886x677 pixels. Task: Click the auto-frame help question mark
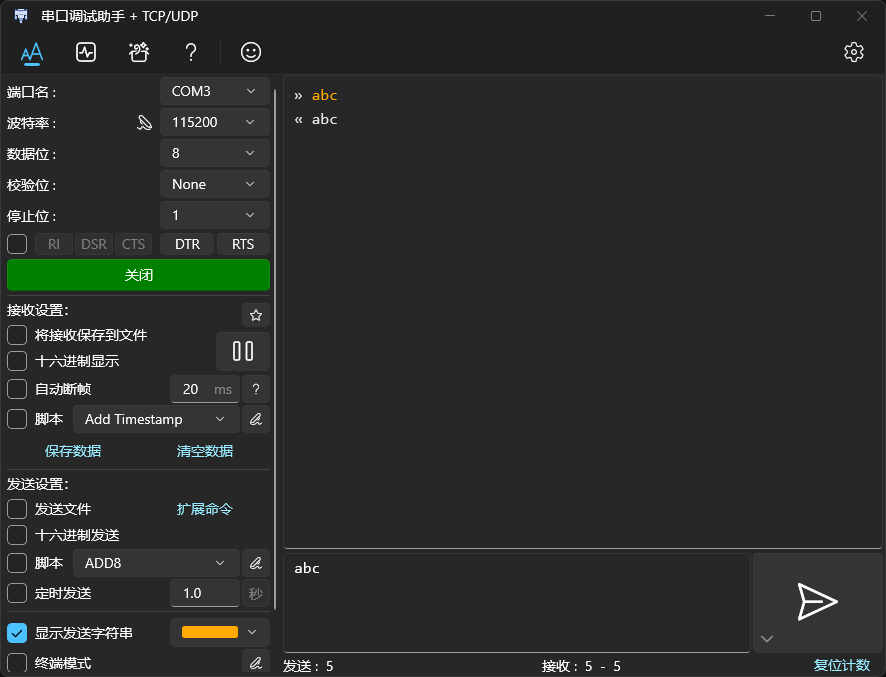pos(256,389)
